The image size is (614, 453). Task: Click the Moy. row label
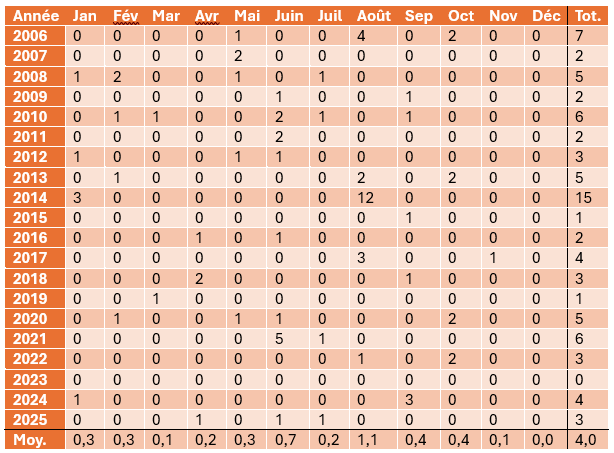tap(29, 440)
